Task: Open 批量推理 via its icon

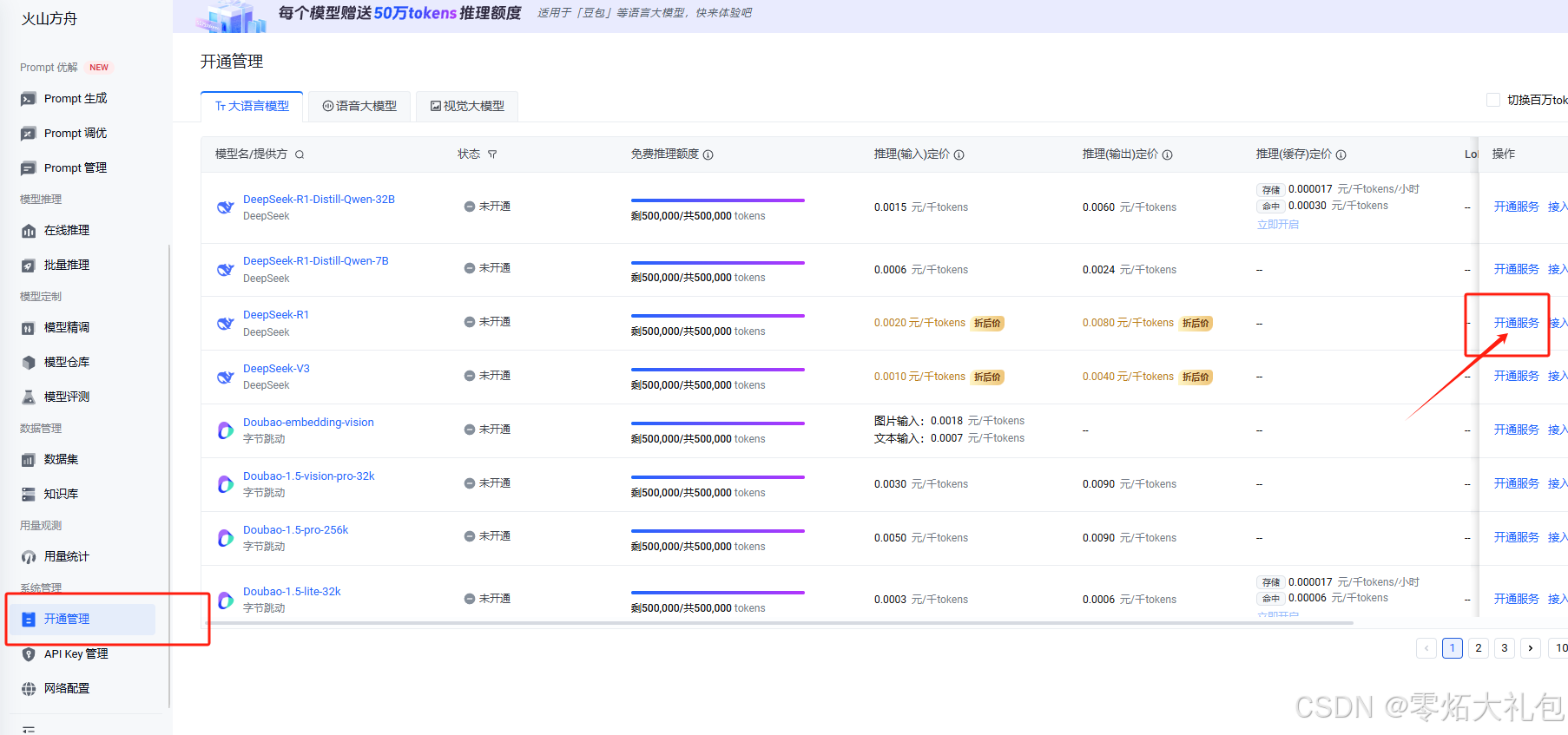Action: (29, 266)
